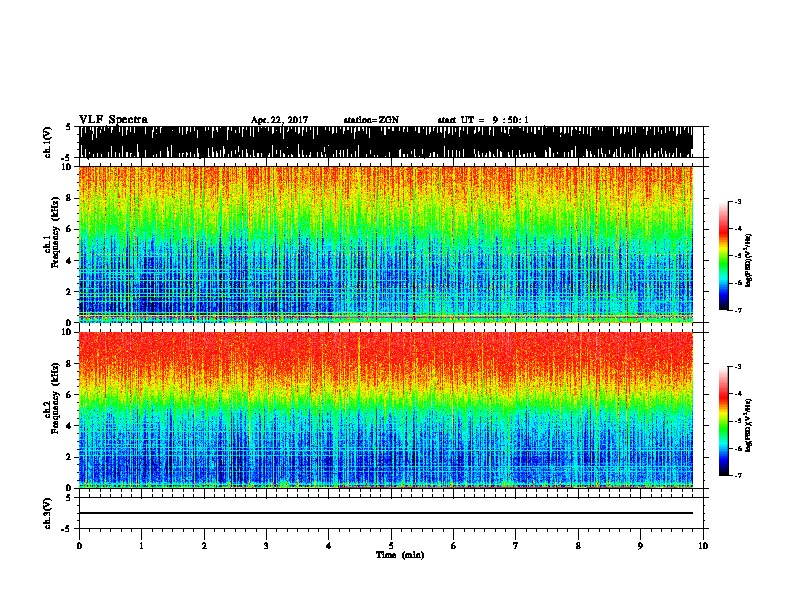Screen dimensions: 792x612
Task: Click the "8" tick on ch.1 frequency axis
Action: 69,198
